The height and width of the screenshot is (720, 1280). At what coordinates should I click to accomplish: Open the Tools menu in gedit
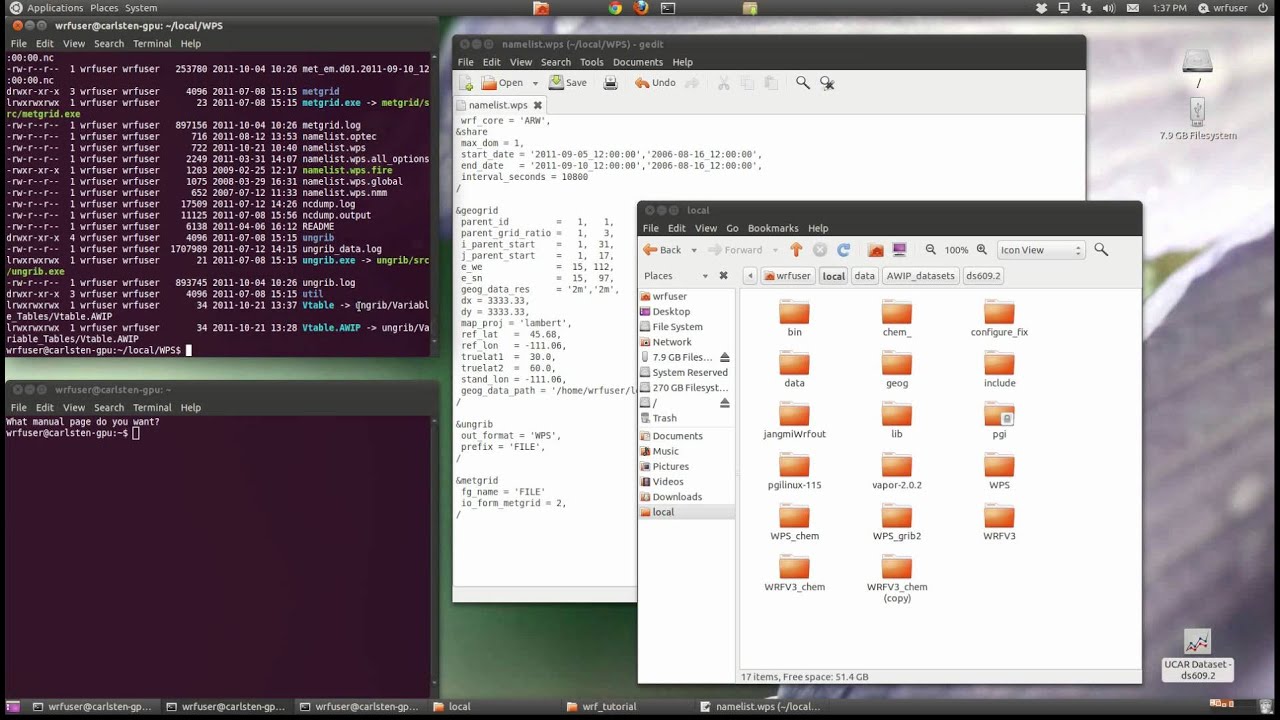point(591,62)
